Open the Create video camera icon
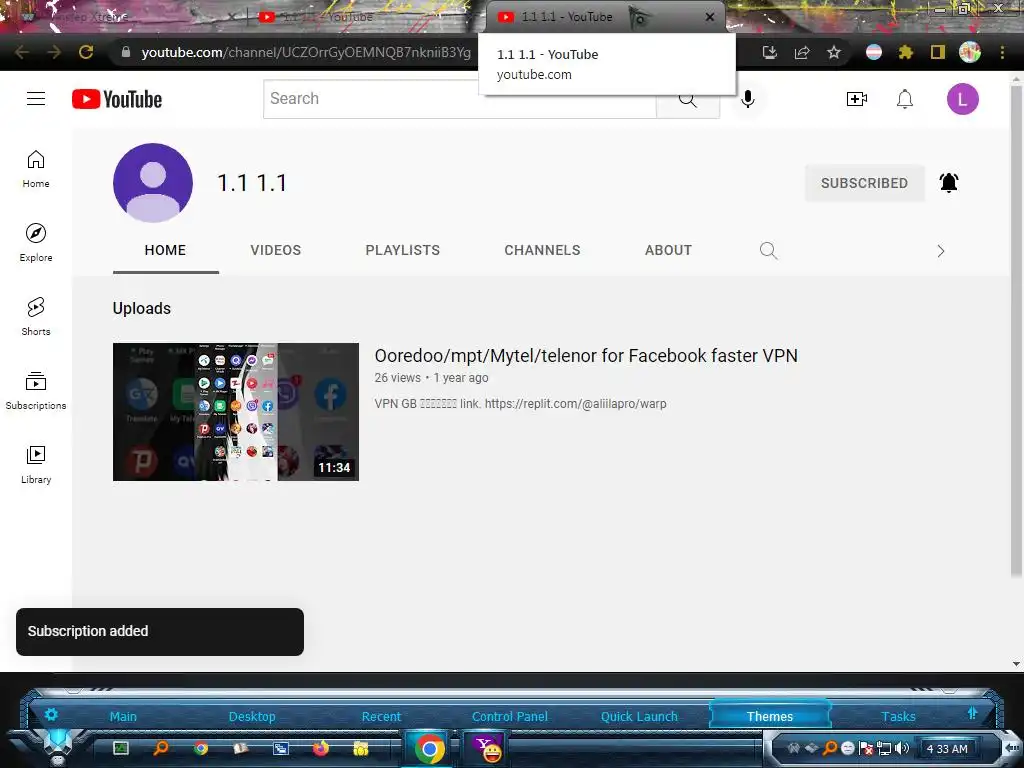 (x=856, y=99)
